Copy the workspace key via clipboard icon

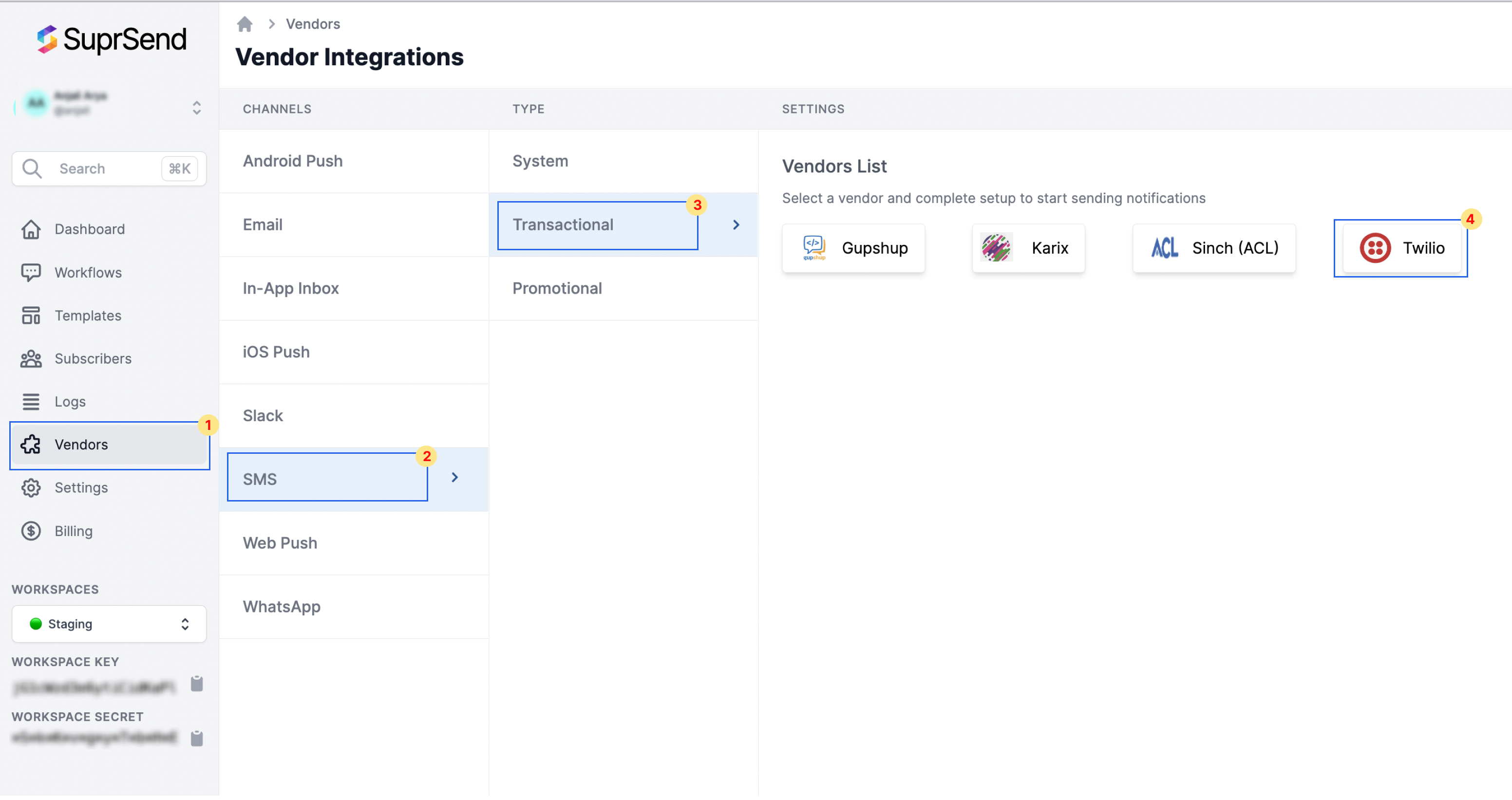tap(197, 684)
